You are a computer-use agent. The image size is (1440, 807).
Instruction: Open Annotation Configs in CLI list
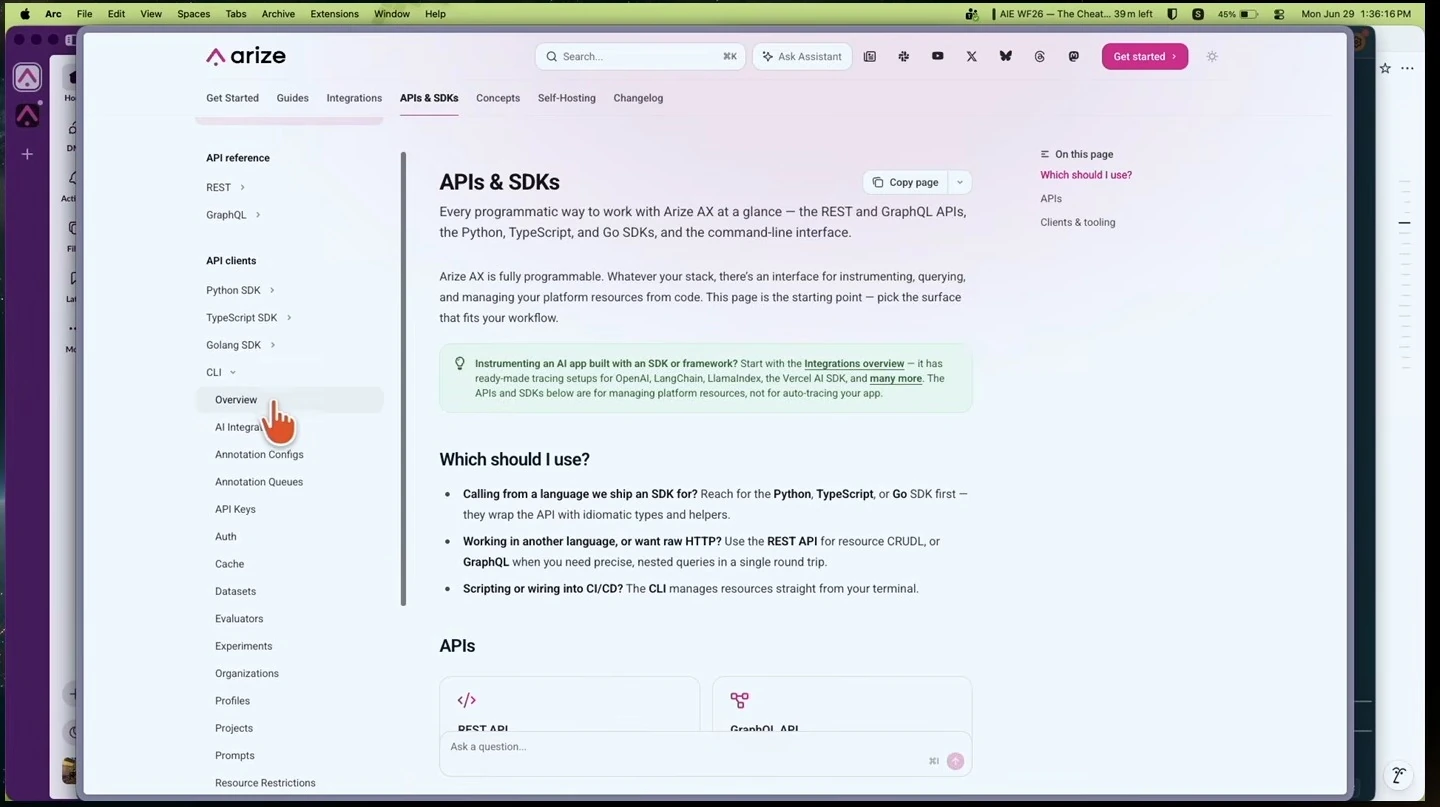[259, 455]
